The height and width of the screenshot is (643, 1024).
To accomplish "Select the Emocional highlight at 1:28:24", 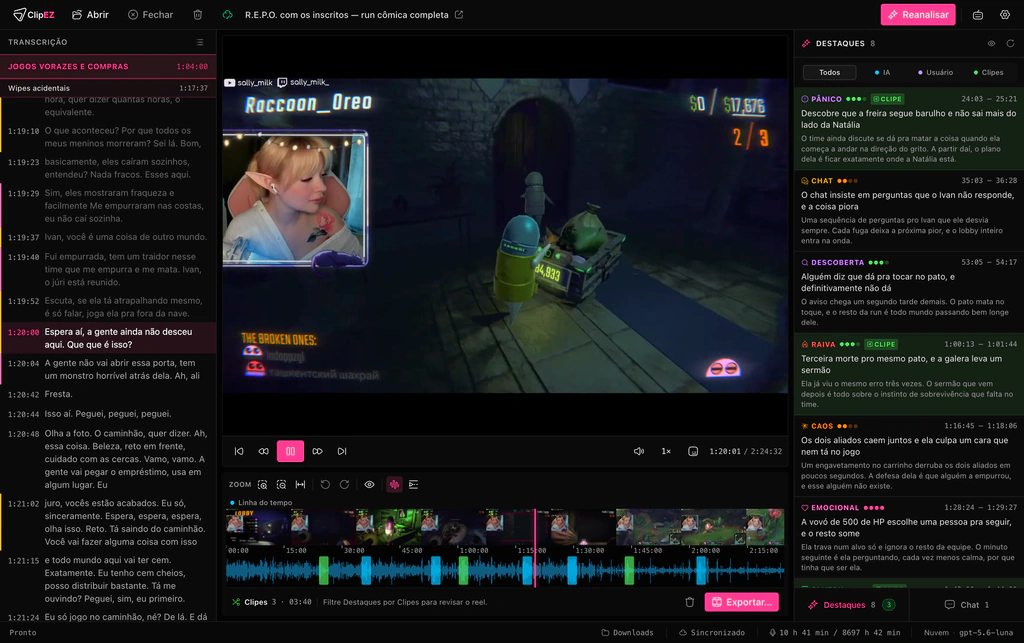I will point(909,538).
